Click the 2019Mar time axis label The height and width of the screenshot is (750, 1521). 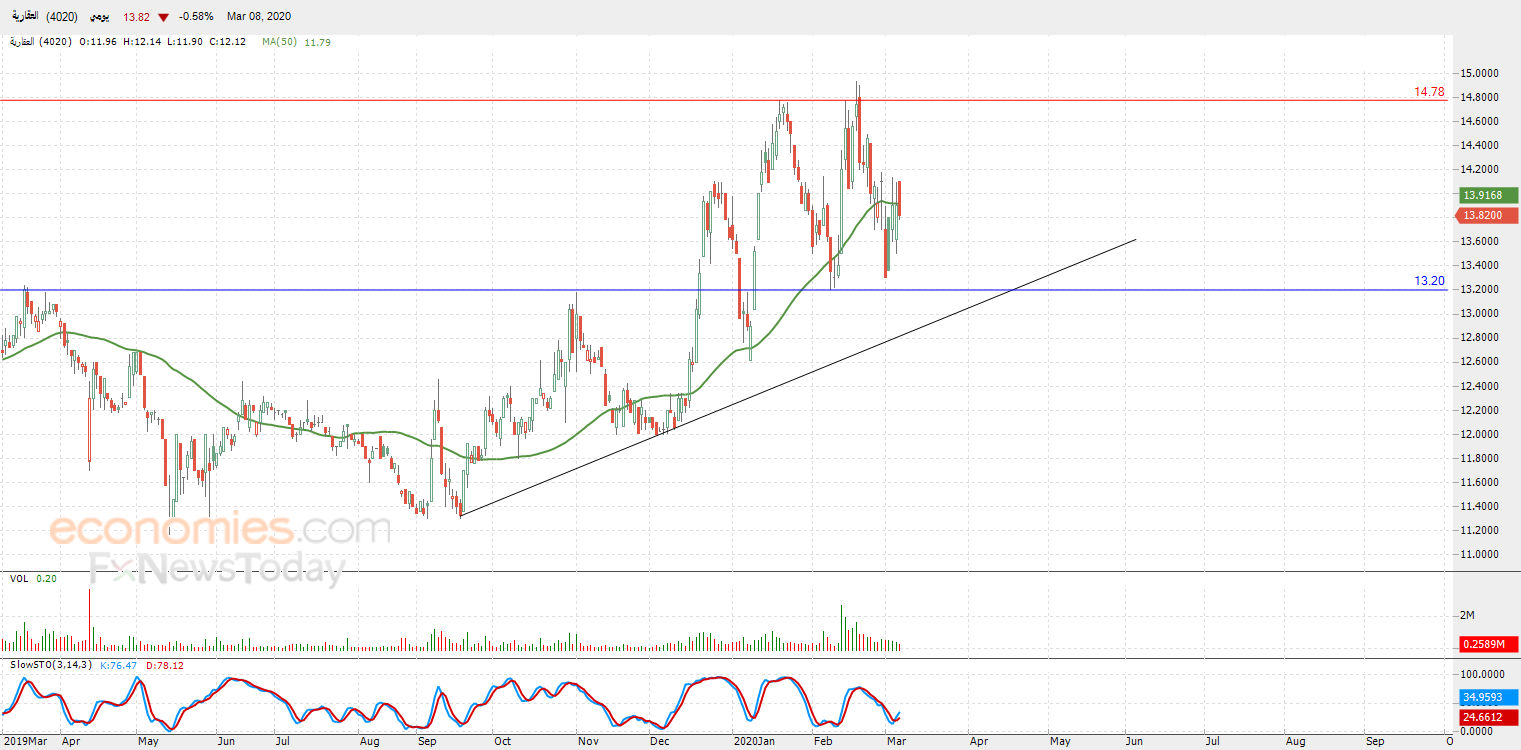click(x=27, y=741)
